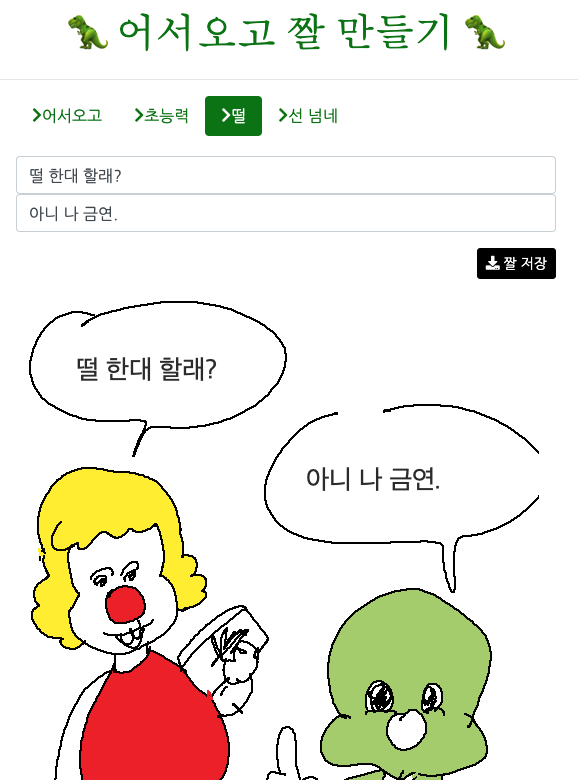The height and width of the screenshot is (780, 578).
Task: Click the 짤 저장 save button
Action: coord(516,263)
